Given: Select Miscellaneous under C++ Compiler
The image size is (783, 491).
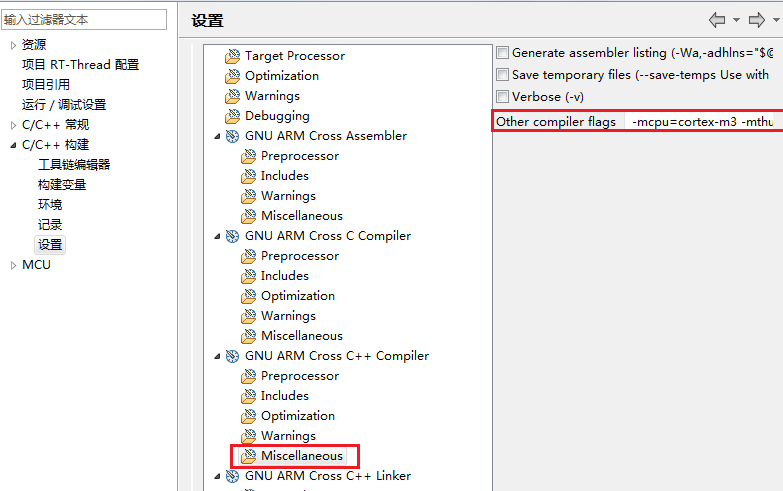Looking at the screenshot, I should (x=301, y=456).
